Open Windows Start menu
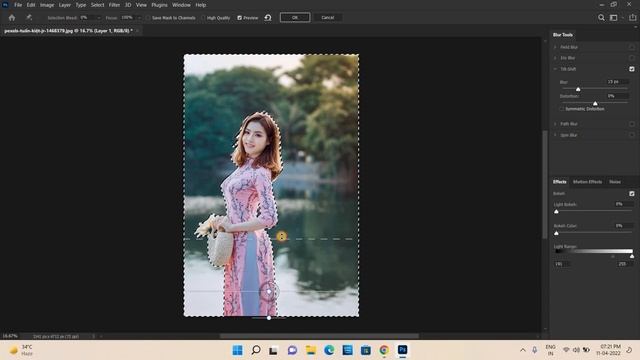Screen dimensions: 640x360 tap(237, 350)
